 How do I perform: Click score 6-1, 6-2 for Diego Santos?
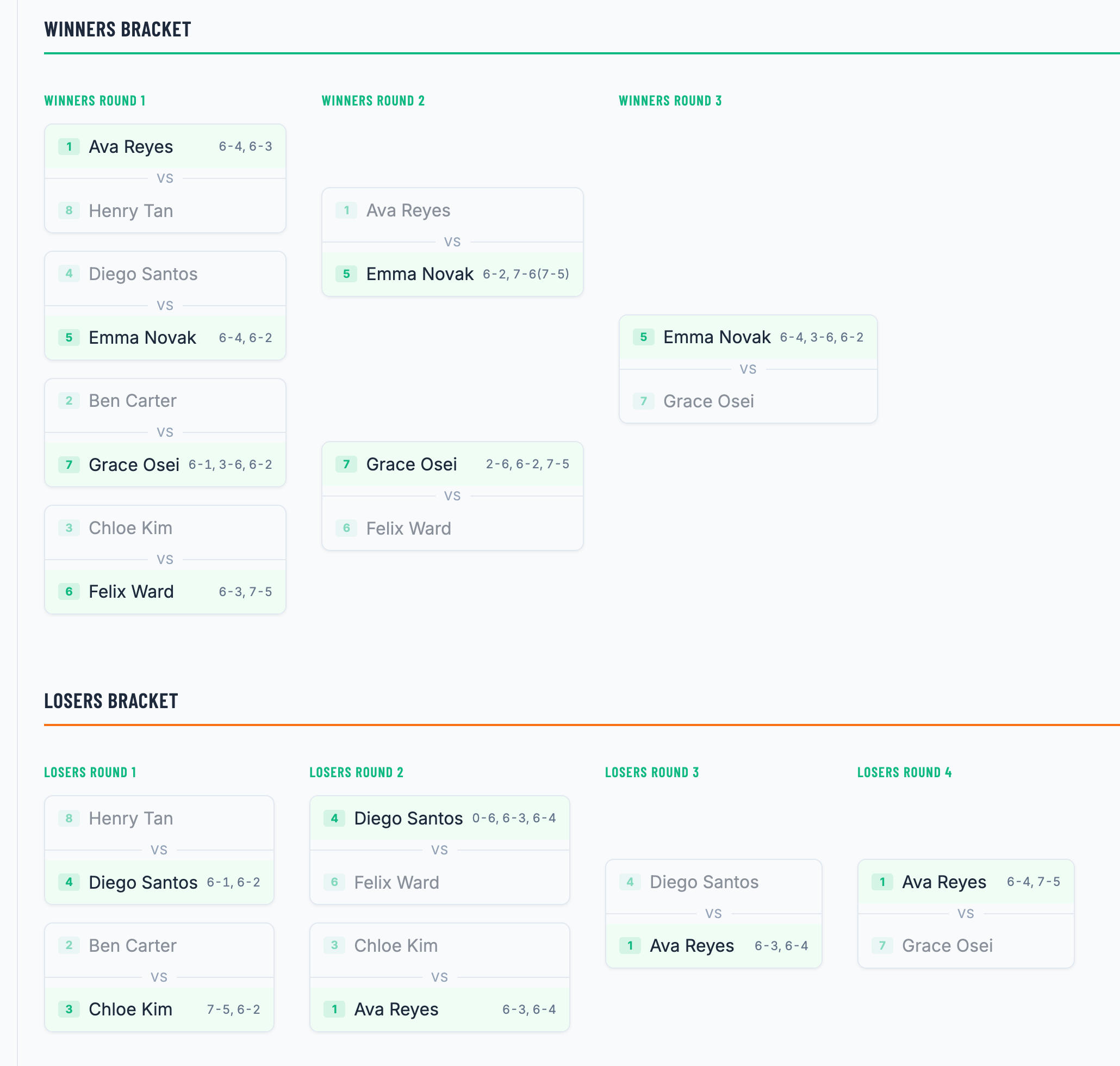click(x=233, y=882)
